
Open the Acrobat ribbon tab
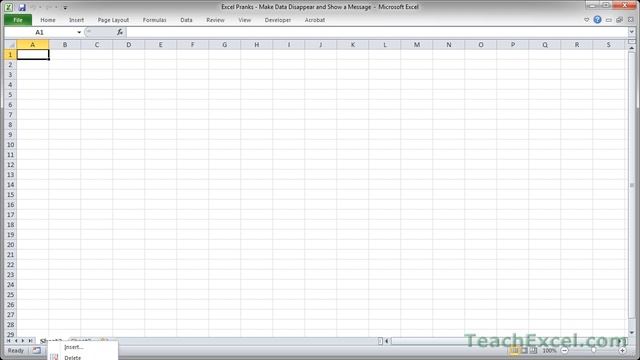315,20
